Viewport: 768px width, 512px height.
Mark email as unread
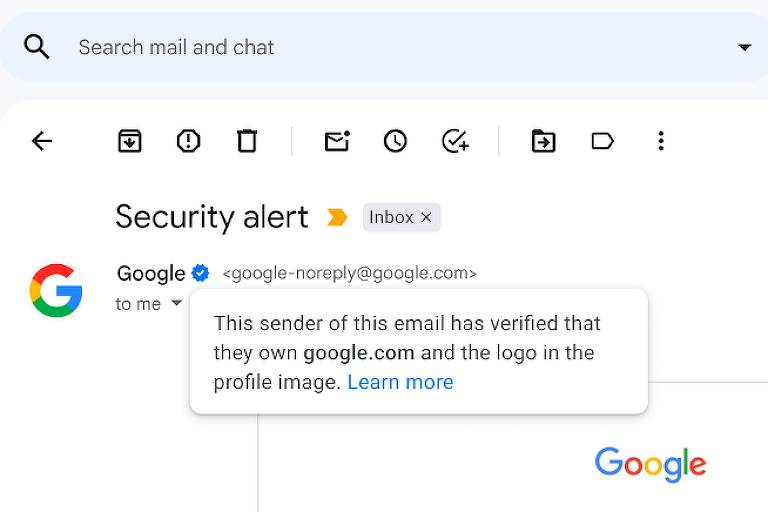[337, 141]
